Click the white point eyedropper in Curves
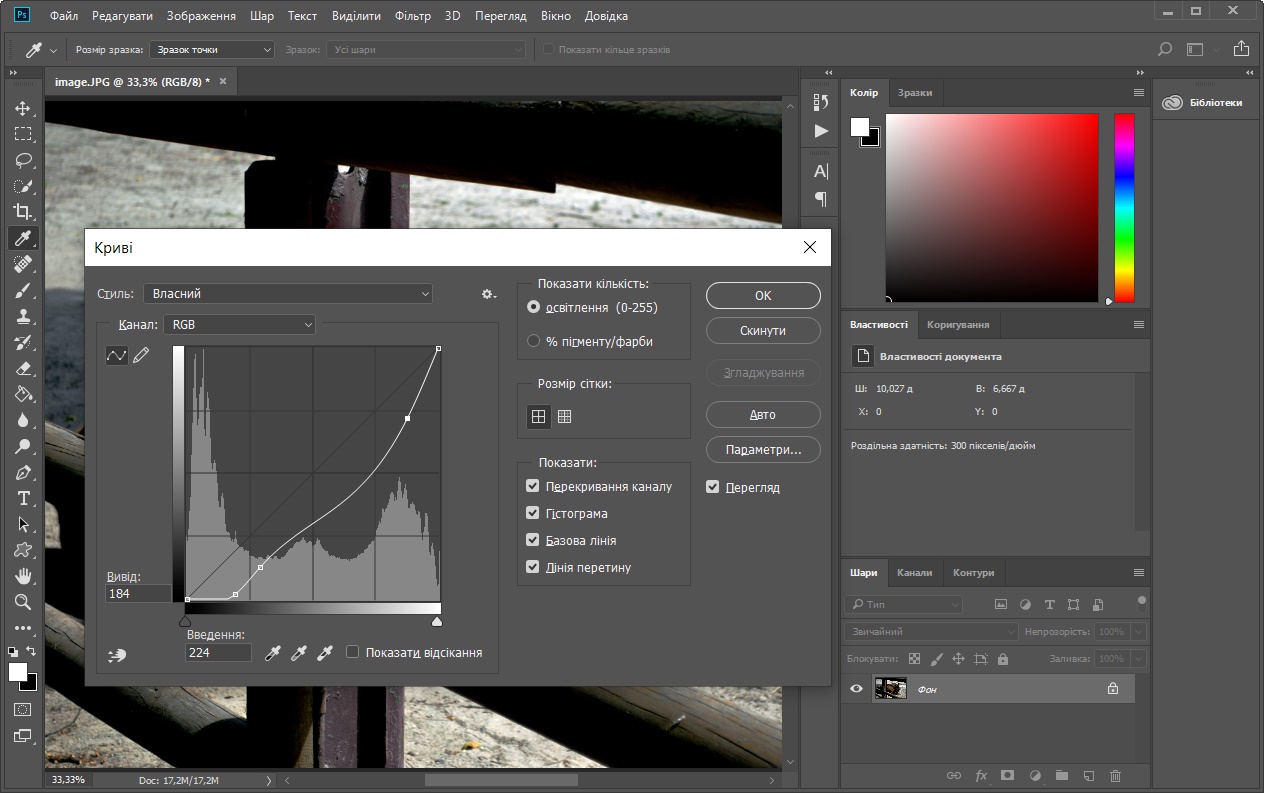This screenshot has width=1264, height=793. coord(324,652)
